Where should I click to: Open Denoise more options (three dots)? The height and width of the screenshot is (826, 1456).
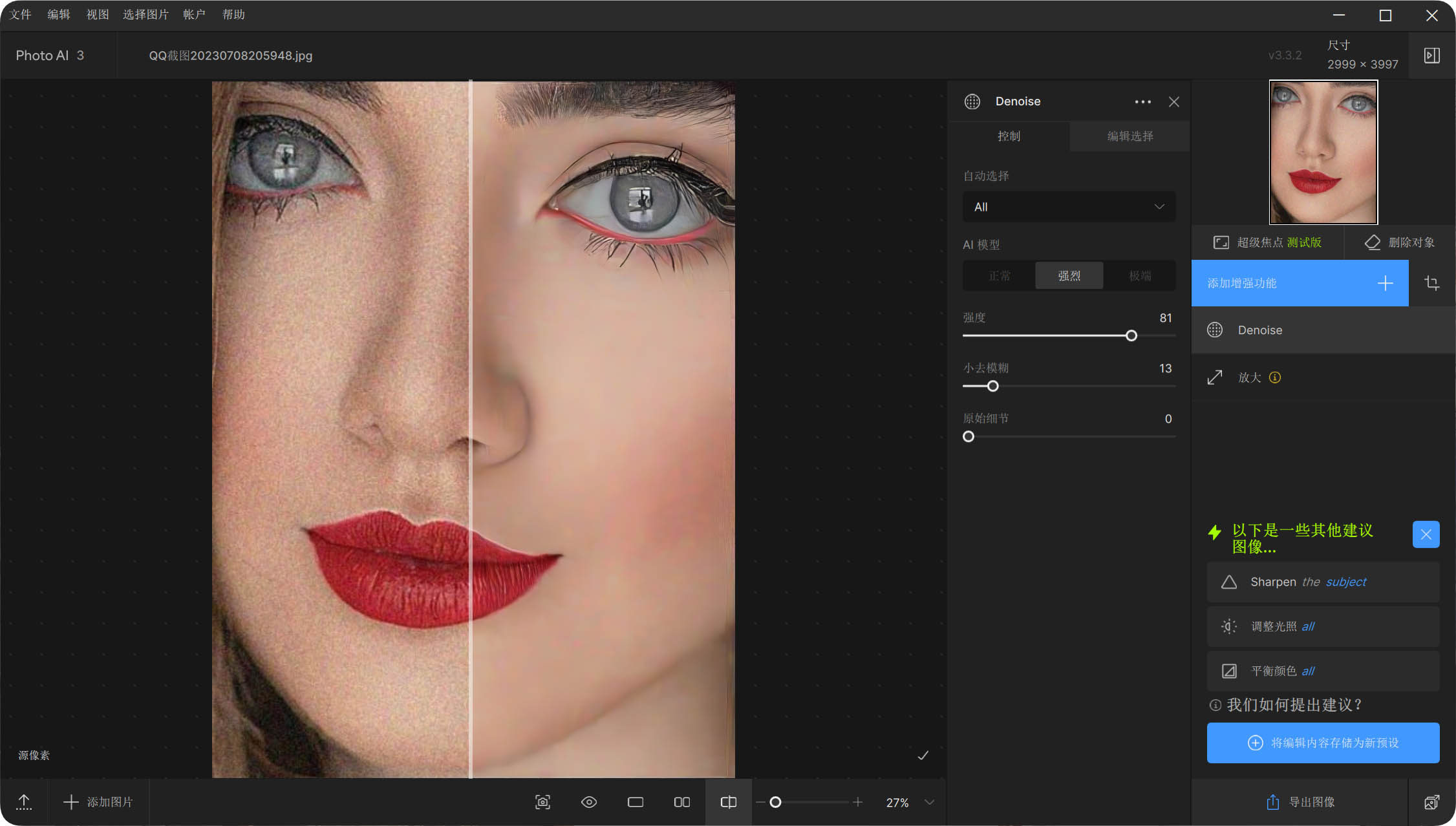[1143, 101]
